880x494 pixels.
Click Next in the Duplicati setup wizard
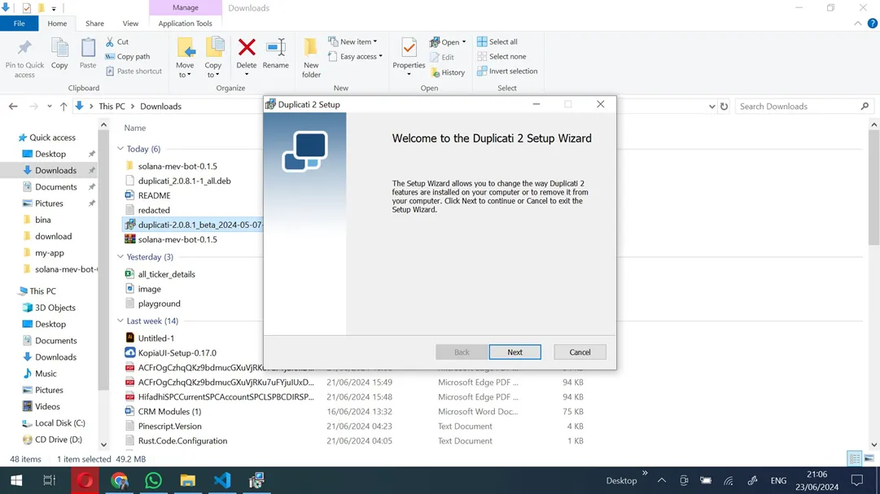click(x=514, y=352)
